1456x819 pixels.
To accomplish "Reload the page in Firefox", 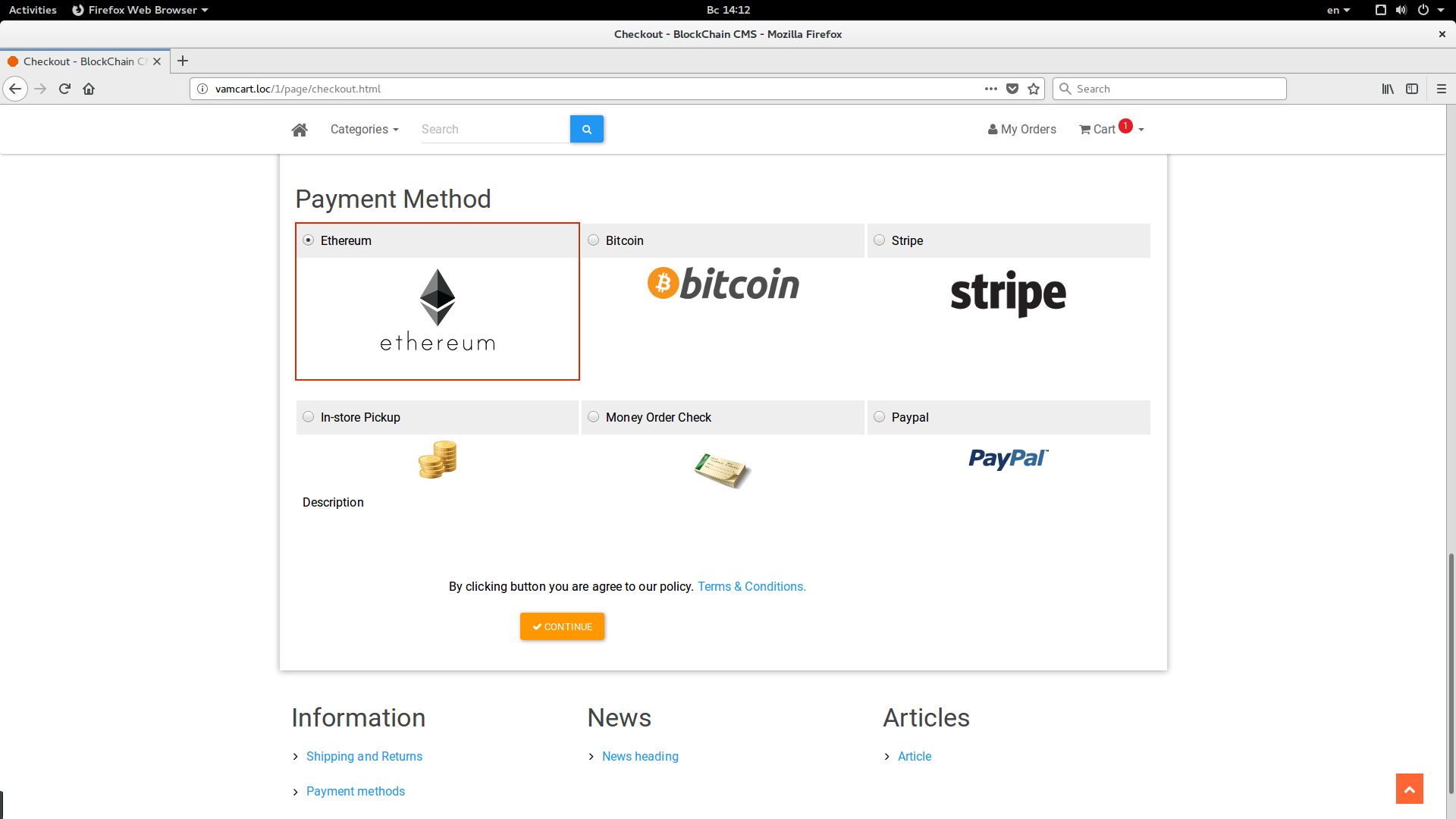I will tap(64, 89).
